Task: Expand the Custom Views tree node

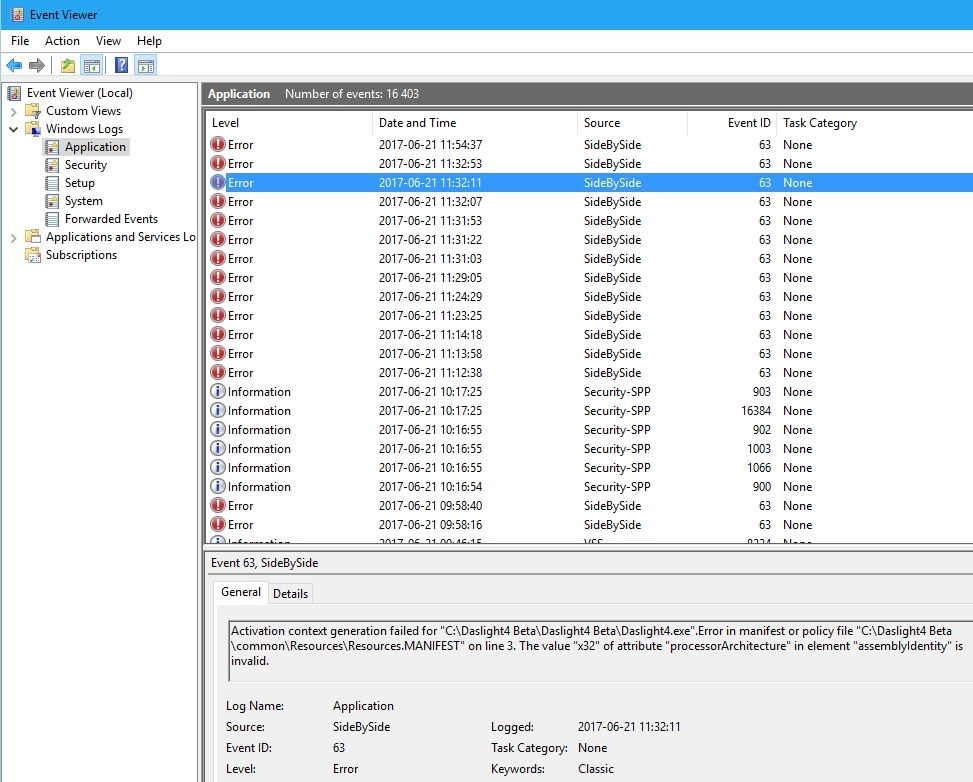Action: coord(14,112)
